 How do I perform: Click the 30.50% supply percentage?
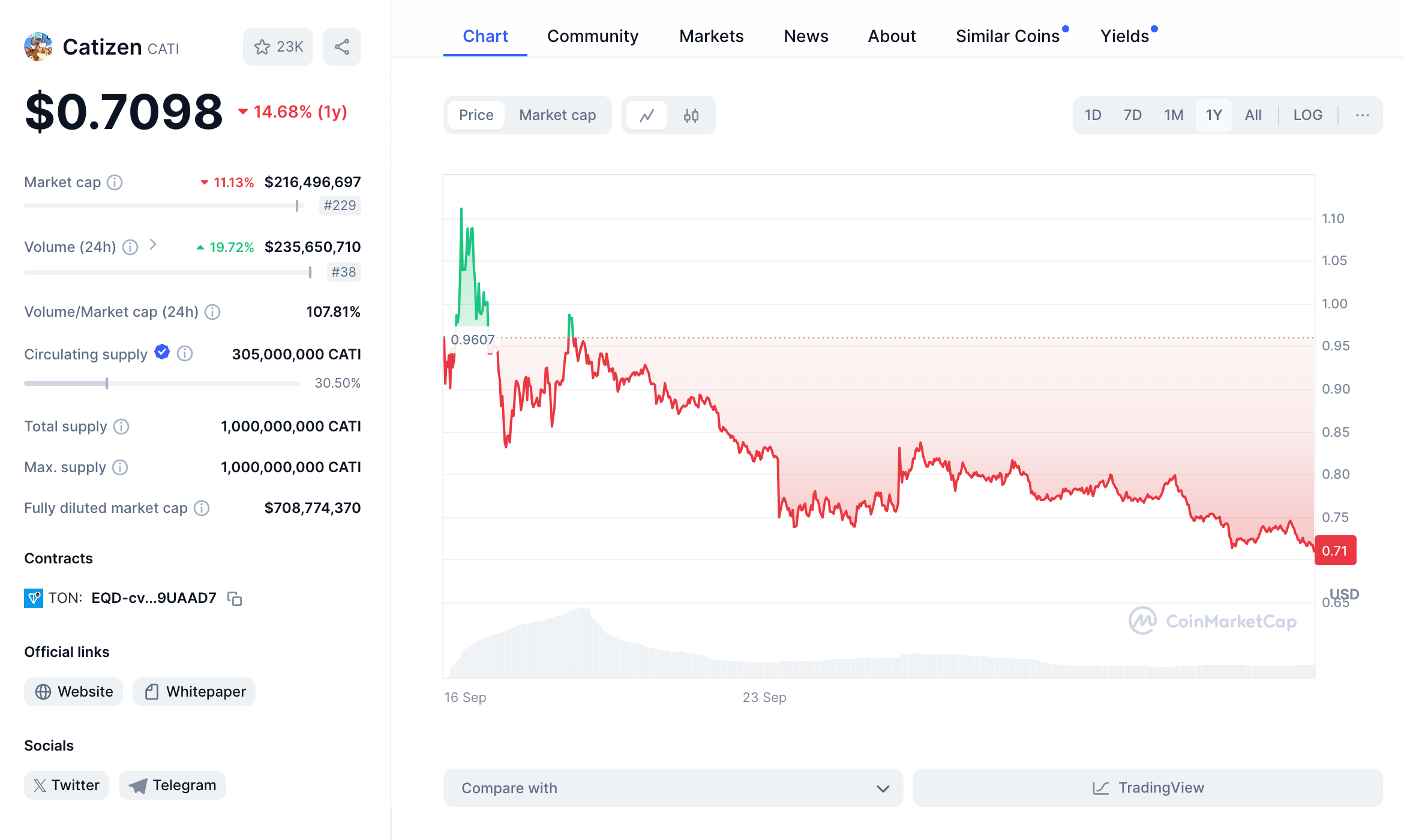point(338,383)
